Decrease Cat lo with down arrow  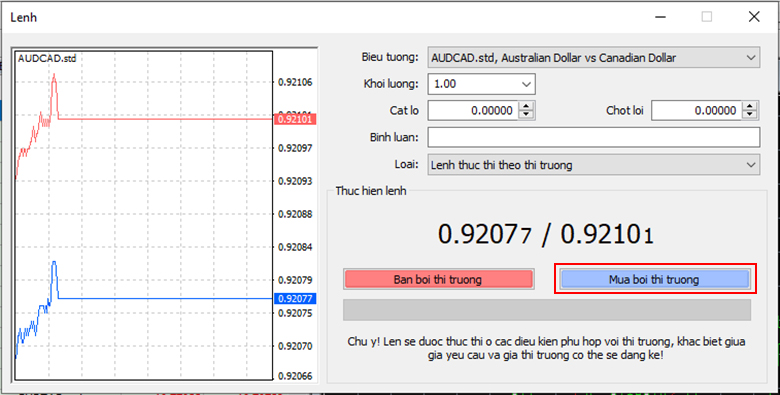pyautogui.click(x=526, y=115)
